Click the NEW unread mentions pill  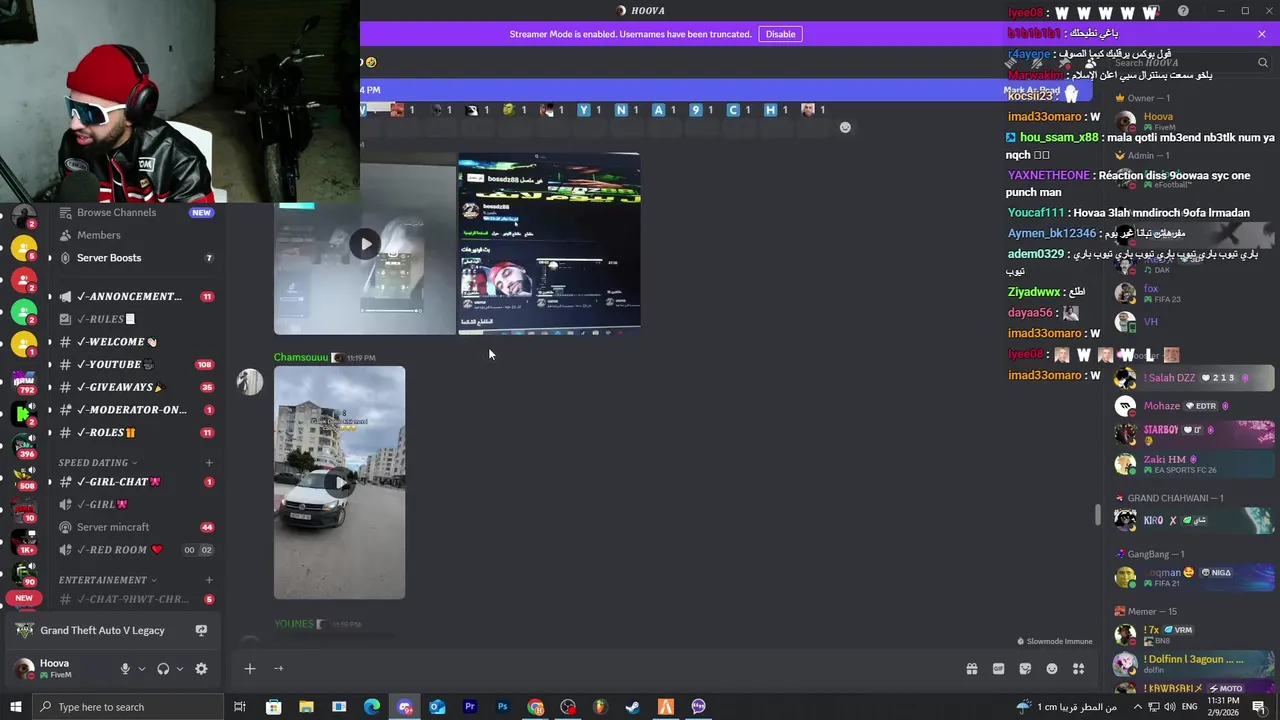pyautogui.click(x=24, y=598)
